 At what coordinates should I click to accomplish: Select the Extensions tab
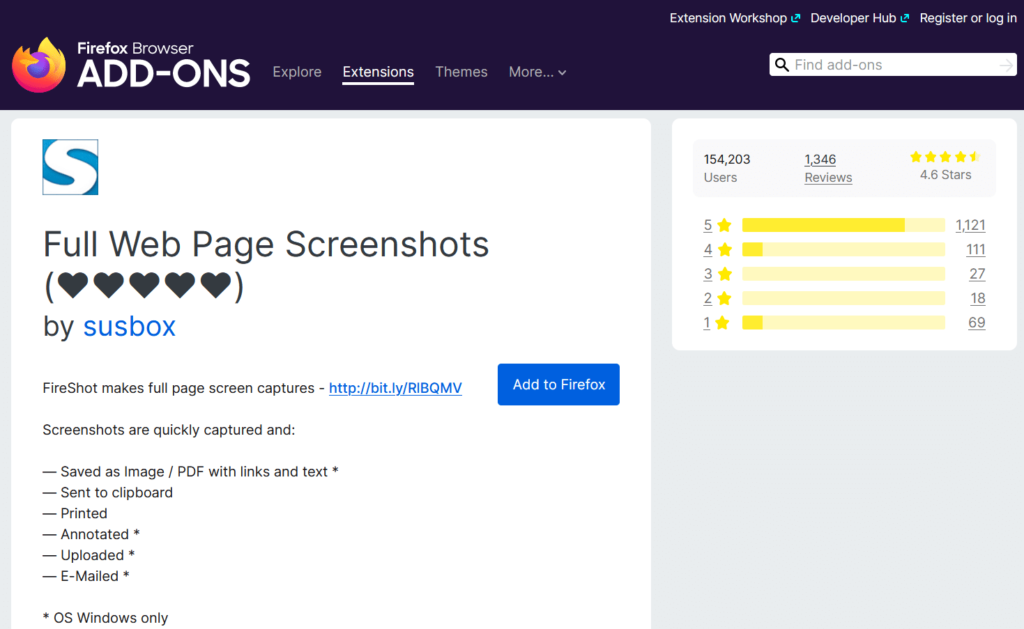click(x=378, y=72)
